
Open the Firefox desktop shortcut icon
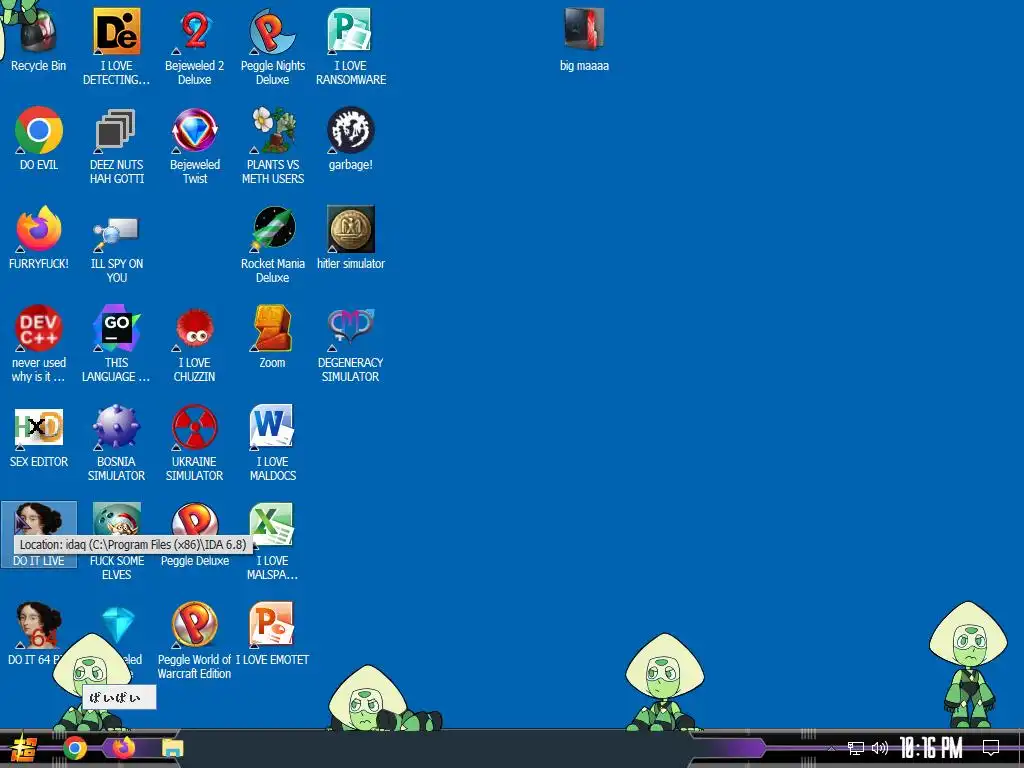[39, 237]
